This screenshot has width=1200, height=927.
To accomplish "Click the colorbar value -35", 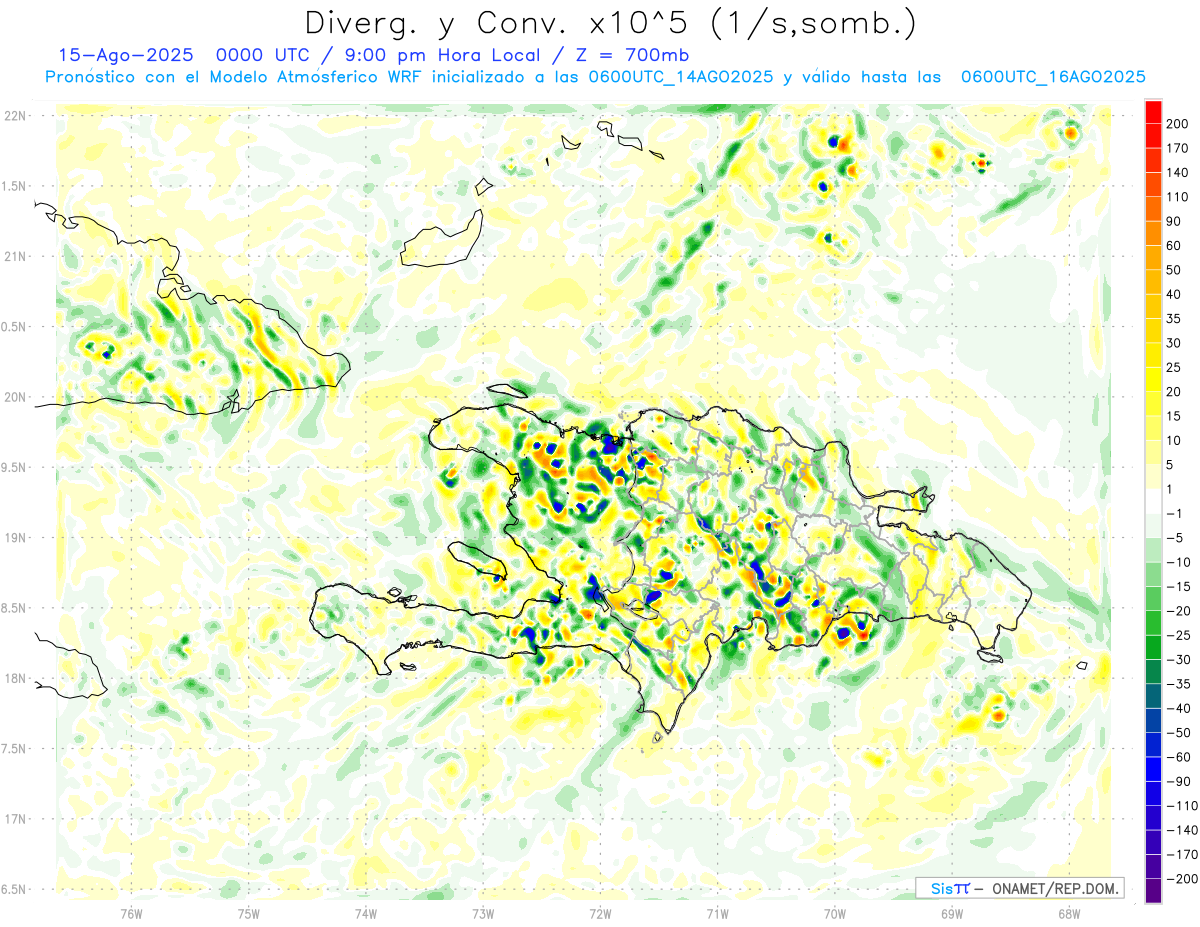I will 1180,684.
